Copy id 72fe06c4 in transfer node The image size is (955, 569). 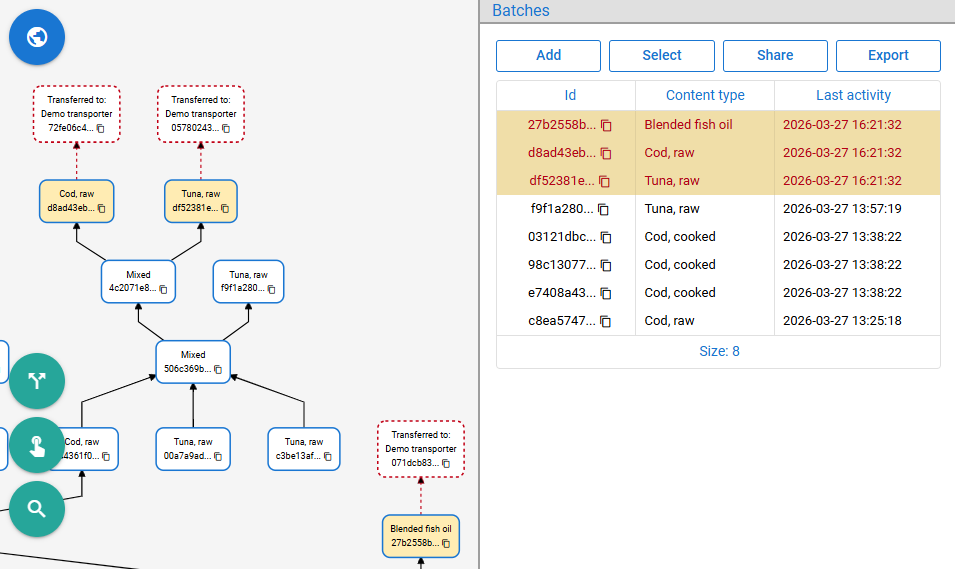[101, 129]
